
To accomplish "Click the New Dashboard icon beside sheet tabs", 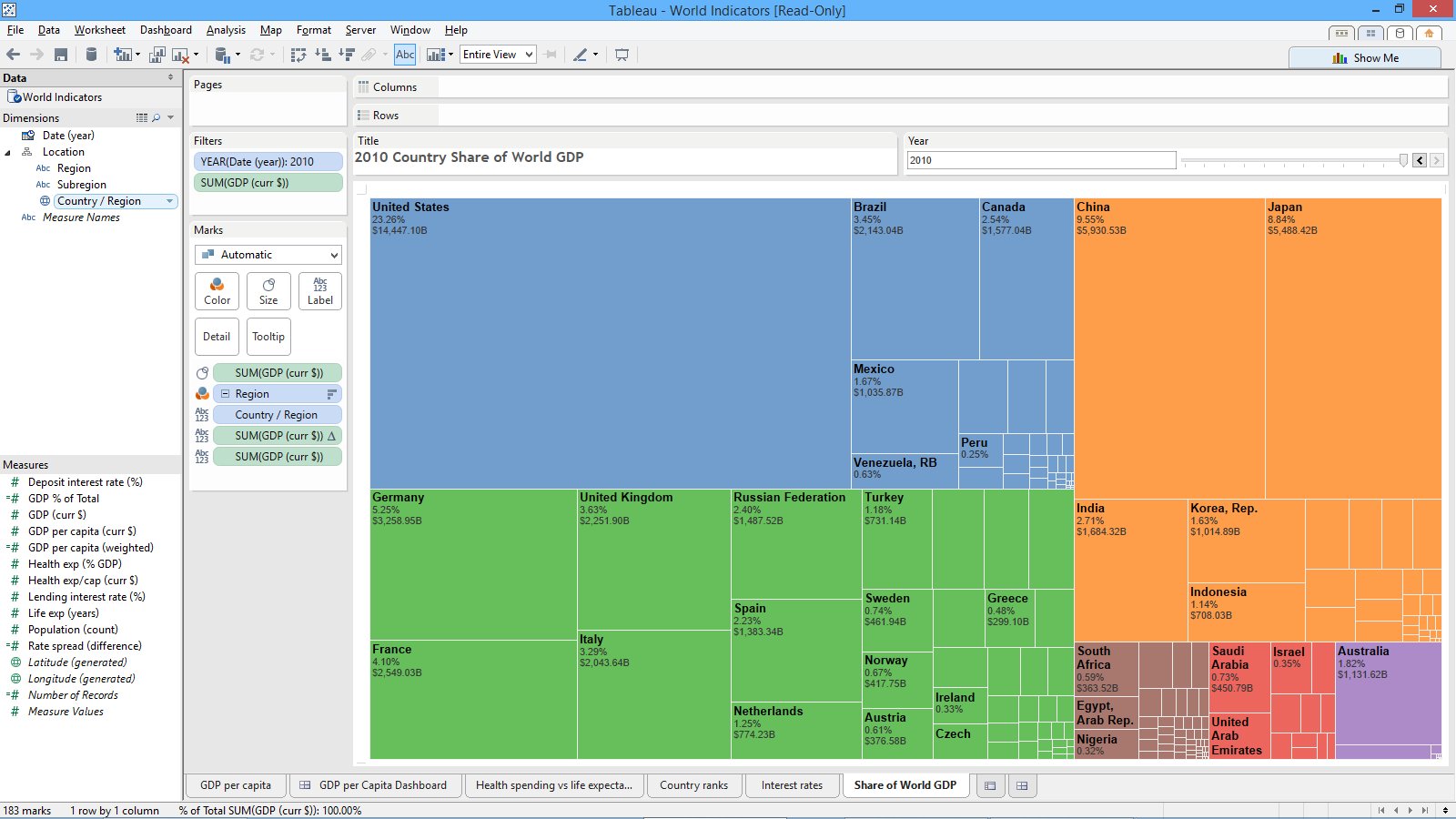I will coord(1022,785).
